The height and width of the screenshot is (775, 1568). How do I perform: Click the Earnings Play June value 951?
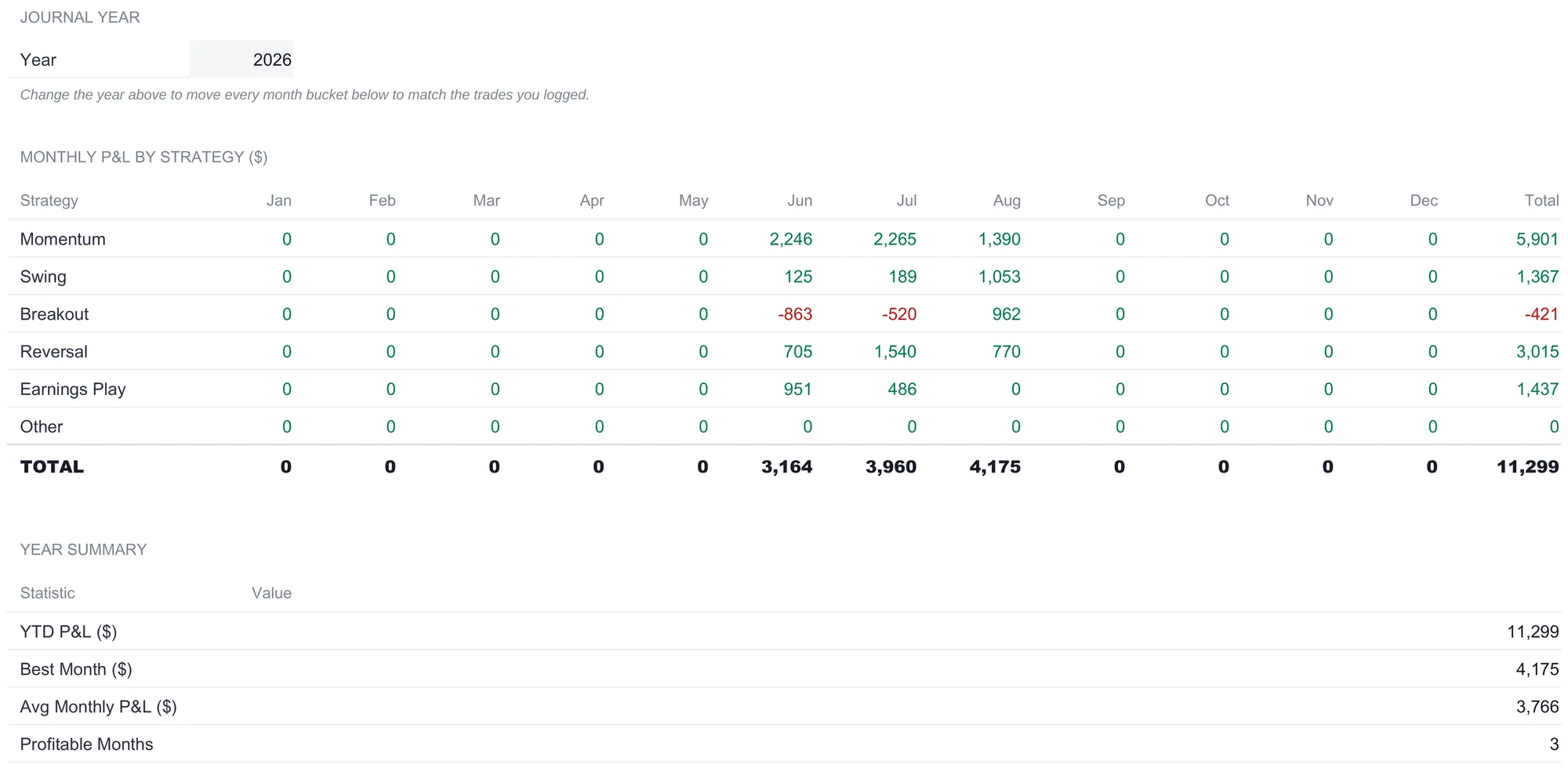pyautogui.click(x=798, y=389)
